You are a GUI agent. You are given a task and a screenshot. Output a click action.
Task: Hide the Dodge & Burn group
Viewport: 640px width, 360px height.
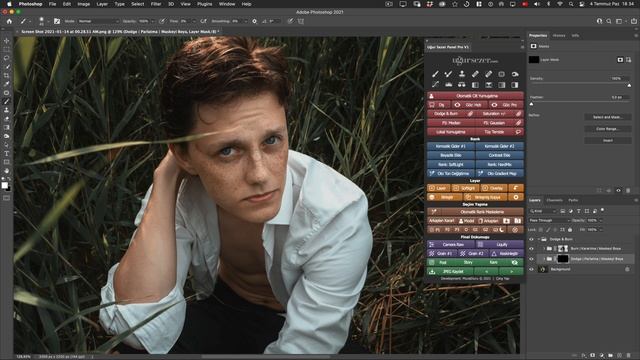[x=531, y=239]
